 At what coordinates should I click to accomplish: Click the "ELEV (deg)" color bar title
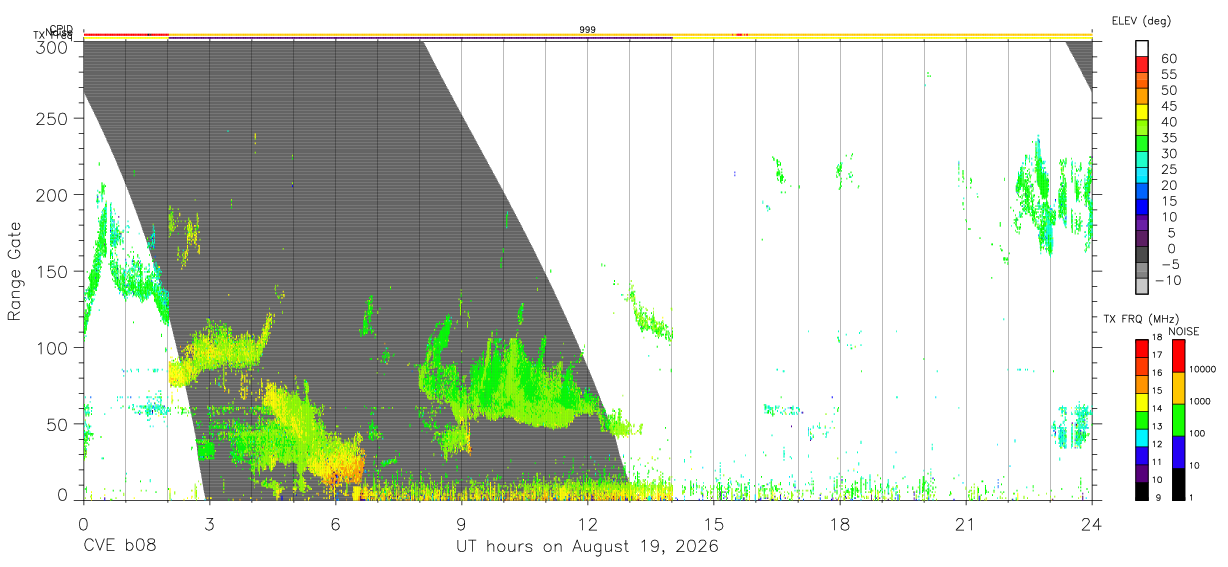1141,20
